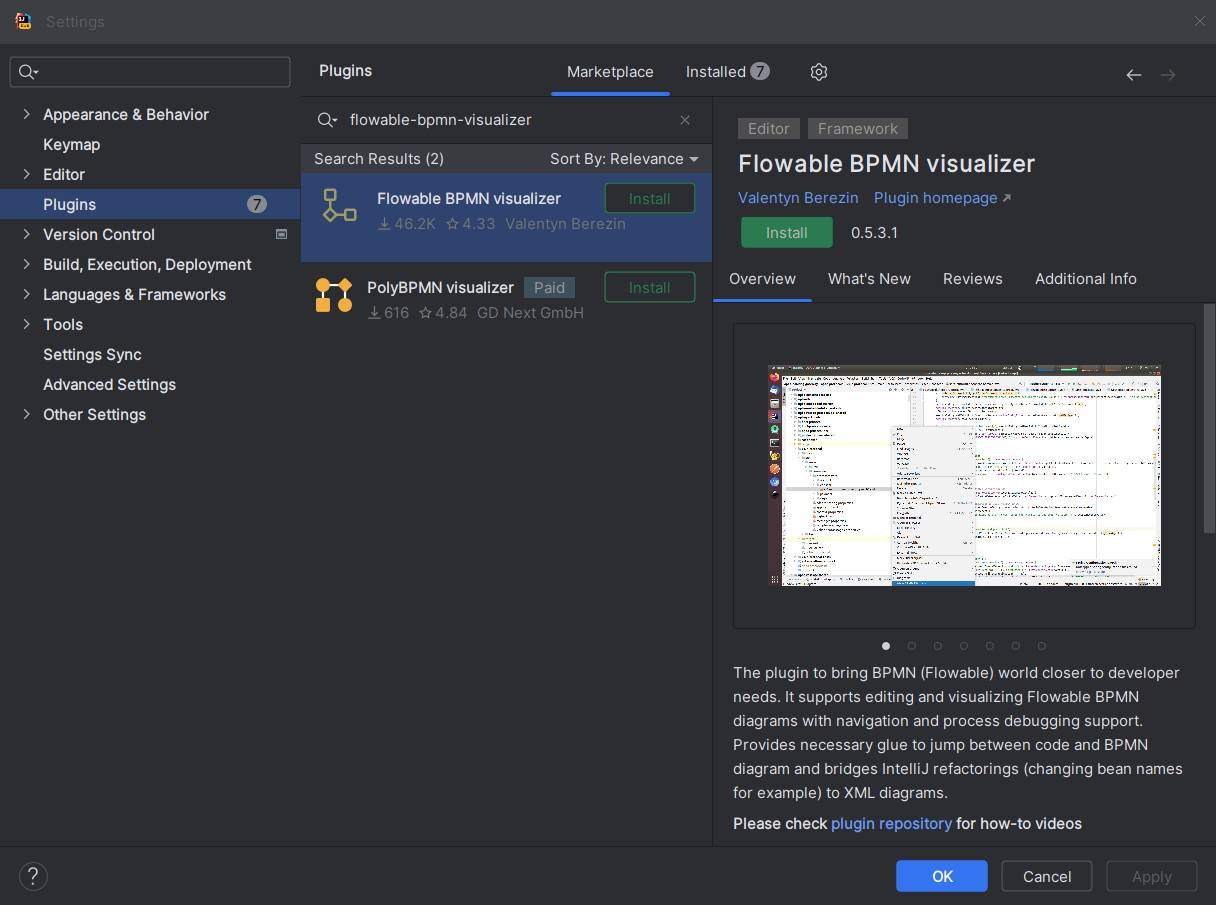The height and width of the screenshot is (905, 1216).
Task: Select the first screenshot carousel dot
Action: click(x=886, y=646)
